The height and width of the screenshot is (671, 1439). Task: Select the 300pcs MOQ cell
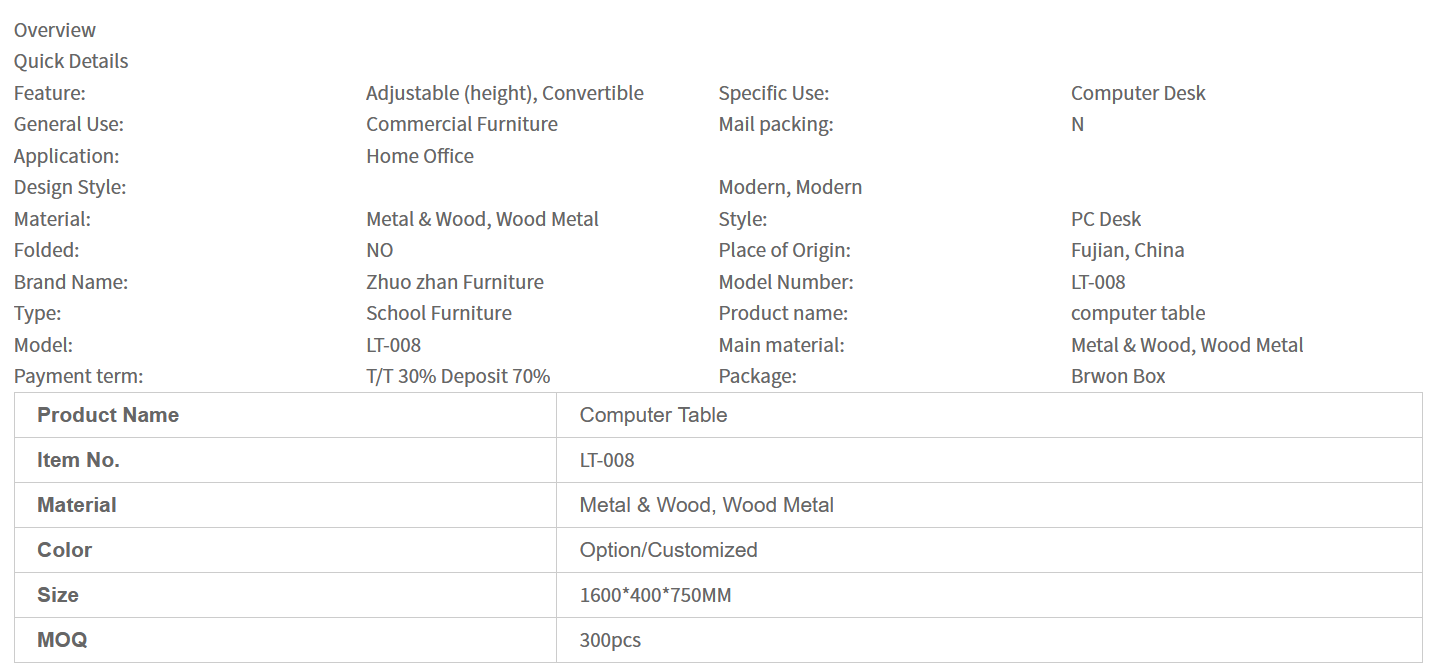point(610,640)
